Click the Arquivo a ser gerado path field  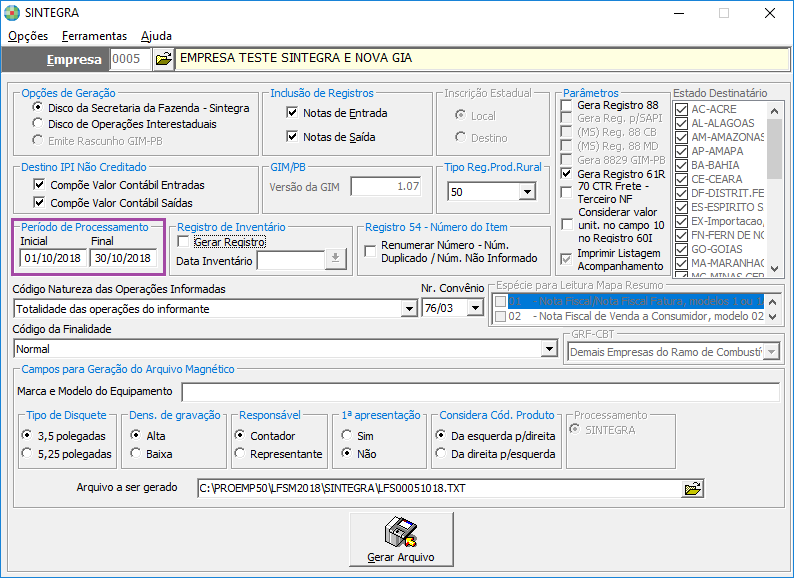point(440,489)
